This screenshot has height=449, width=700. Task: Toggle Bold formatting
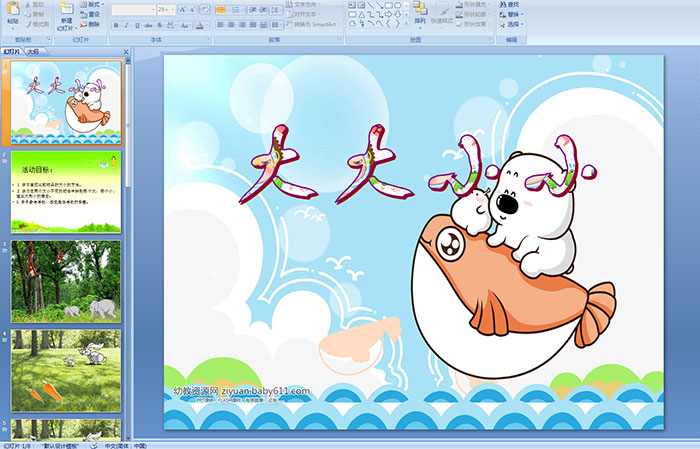[116, 25]
